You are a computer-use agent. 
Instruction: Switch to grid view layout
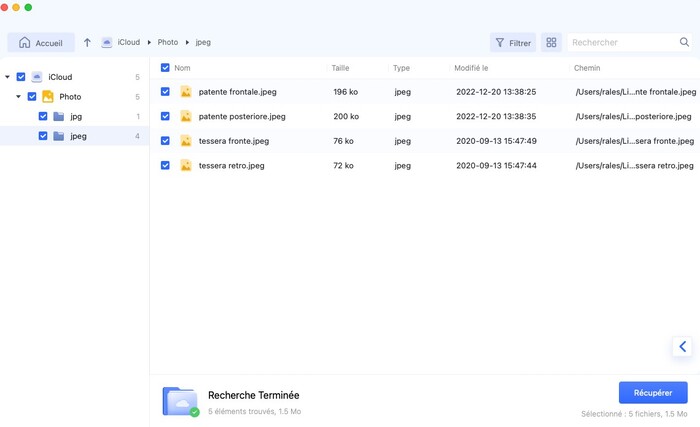[551, 43]
